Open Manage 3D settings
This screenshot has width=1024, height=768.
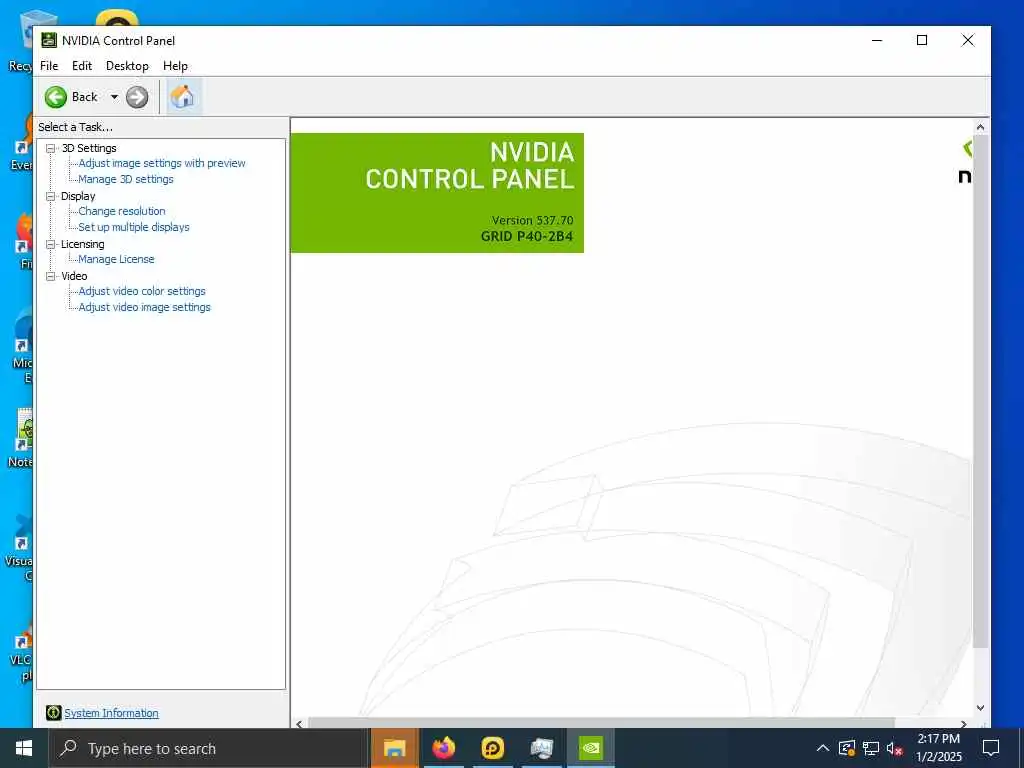pyautogui.click(x=125, y=179)
